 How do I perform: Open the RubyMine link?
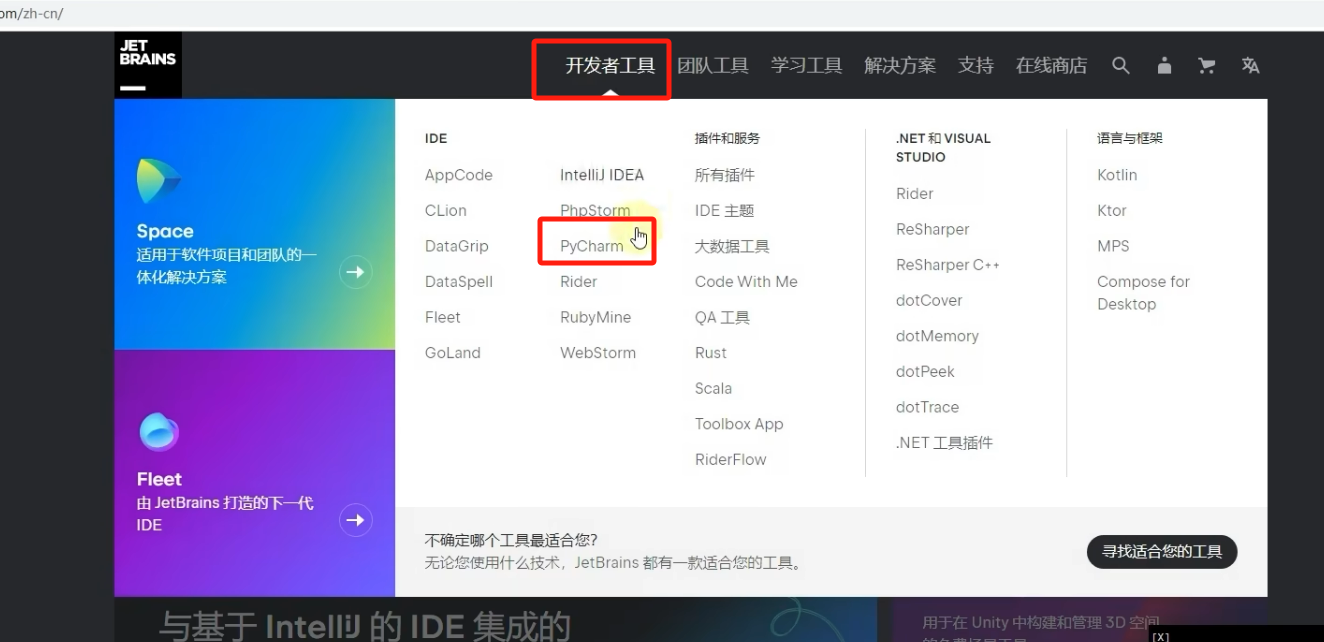(x=596, y=317)
